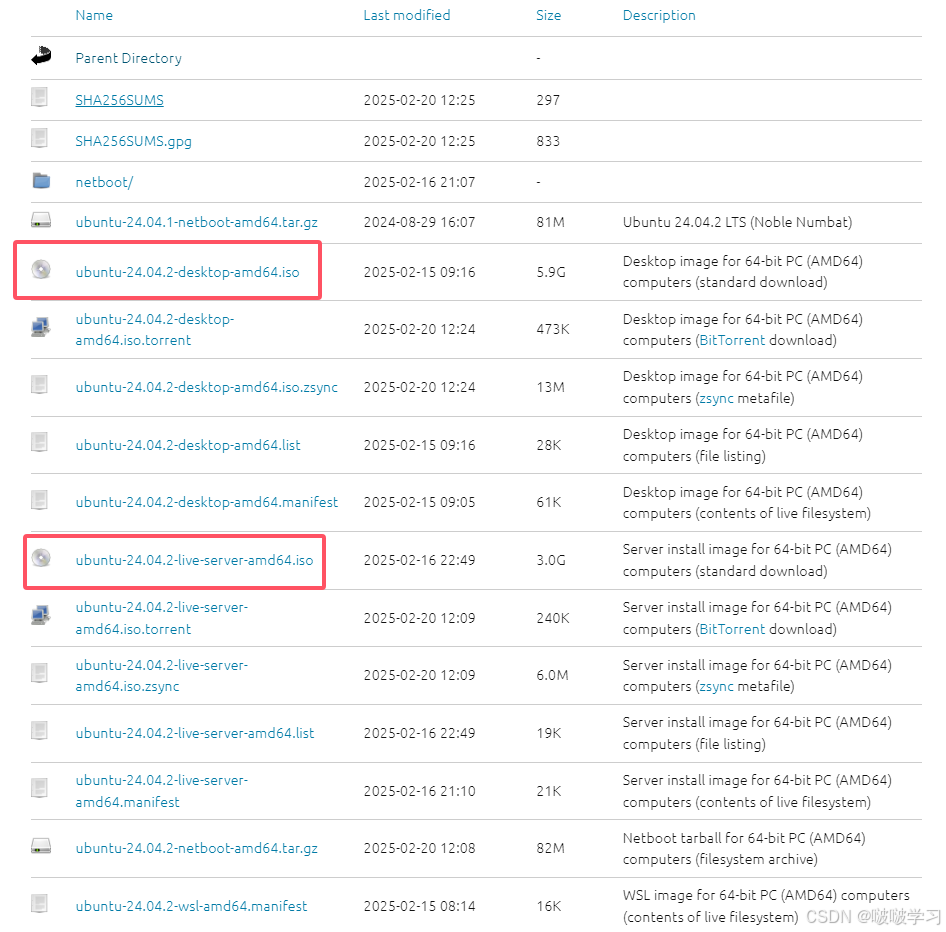The width and height of the screenshot is (946, 932).
Task: Click the file icon beside wsl-amd64.manifest
Action: 40,904
